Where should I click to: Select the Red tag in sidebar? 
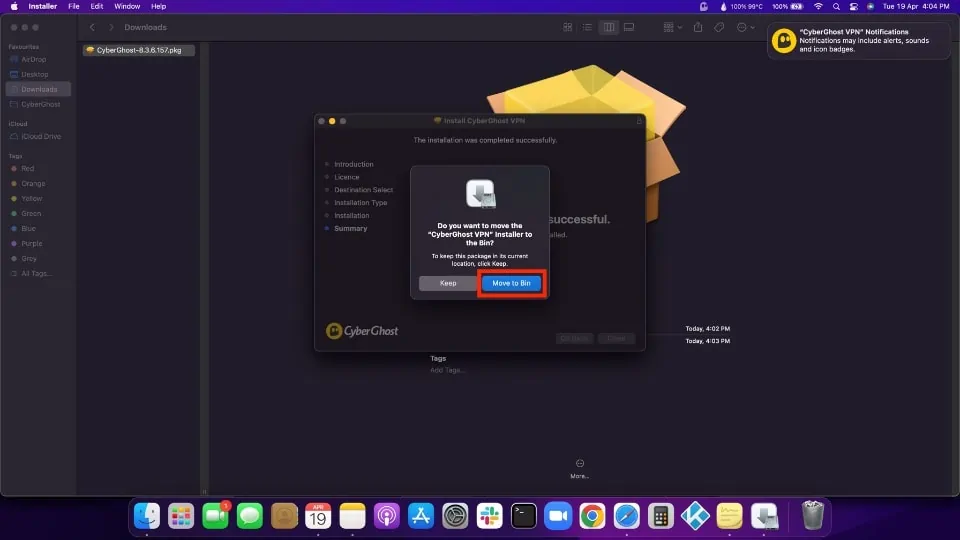coord(28,168)
